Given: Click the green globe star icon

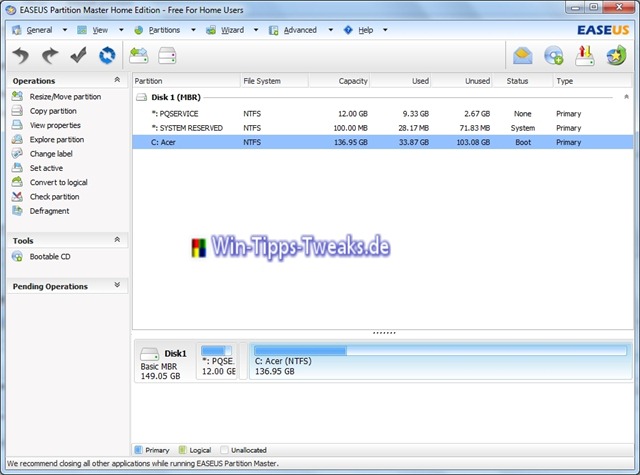Looking at the screenshot, I should 616,55.
